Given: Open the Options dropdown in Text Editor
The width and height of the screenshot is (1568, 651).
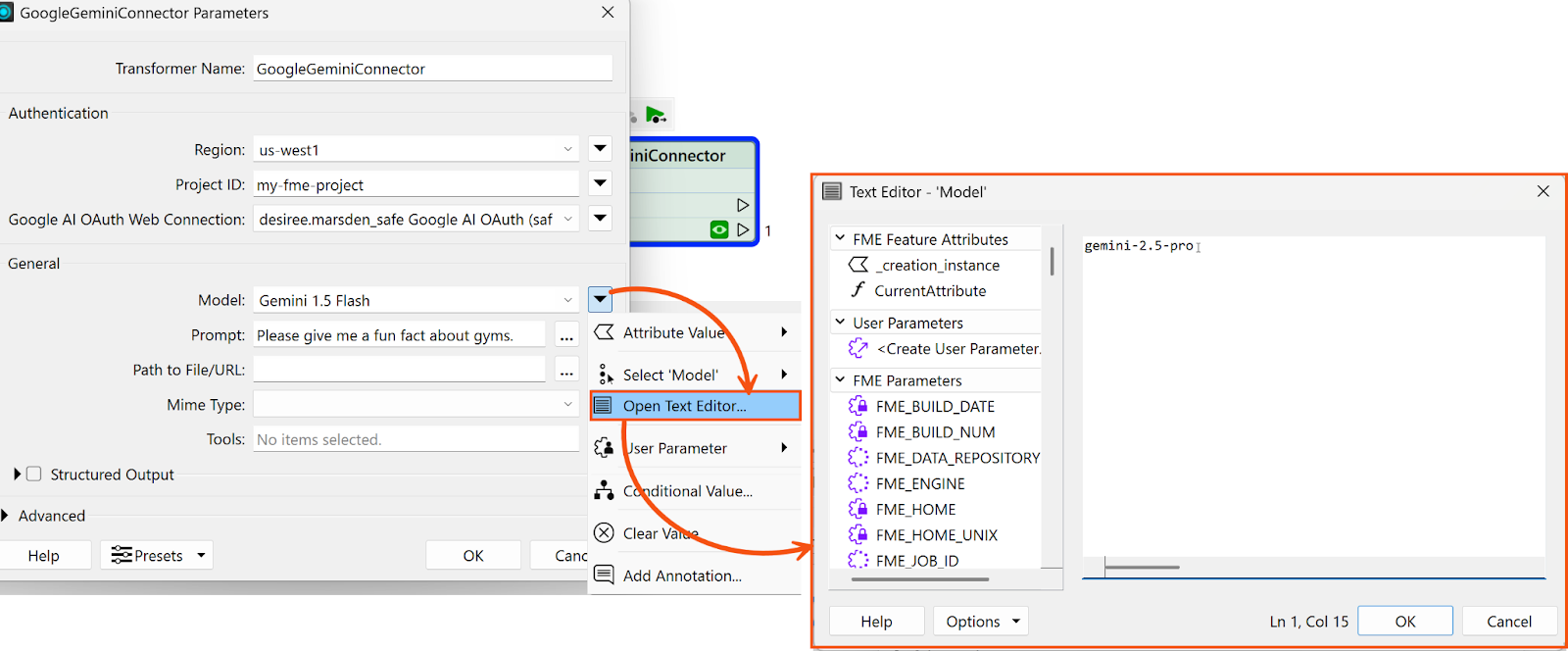Looking at the screenshot, I should [981, 621].
